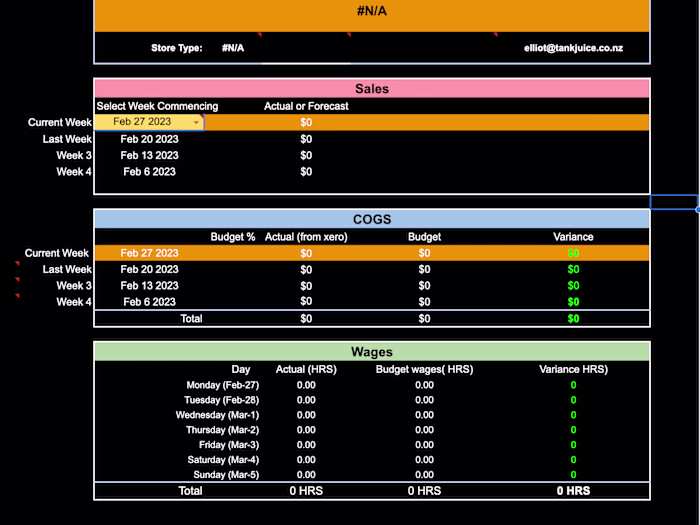
Task: Click the Sales 'Last Week' row label
Action: (x=67, y=139)
